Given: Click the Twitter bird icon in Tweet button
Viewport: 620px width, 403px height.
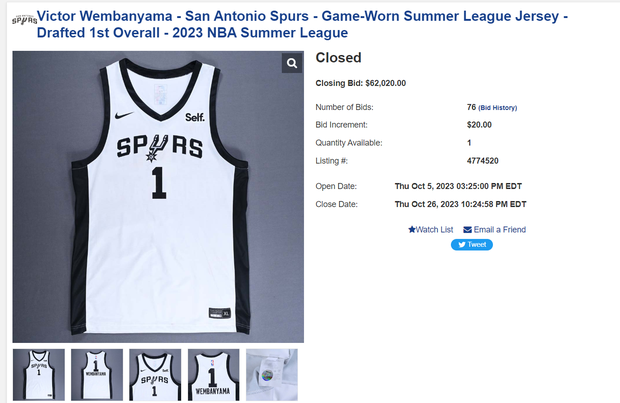Looking at the screenshot, I should click(461, 244).
